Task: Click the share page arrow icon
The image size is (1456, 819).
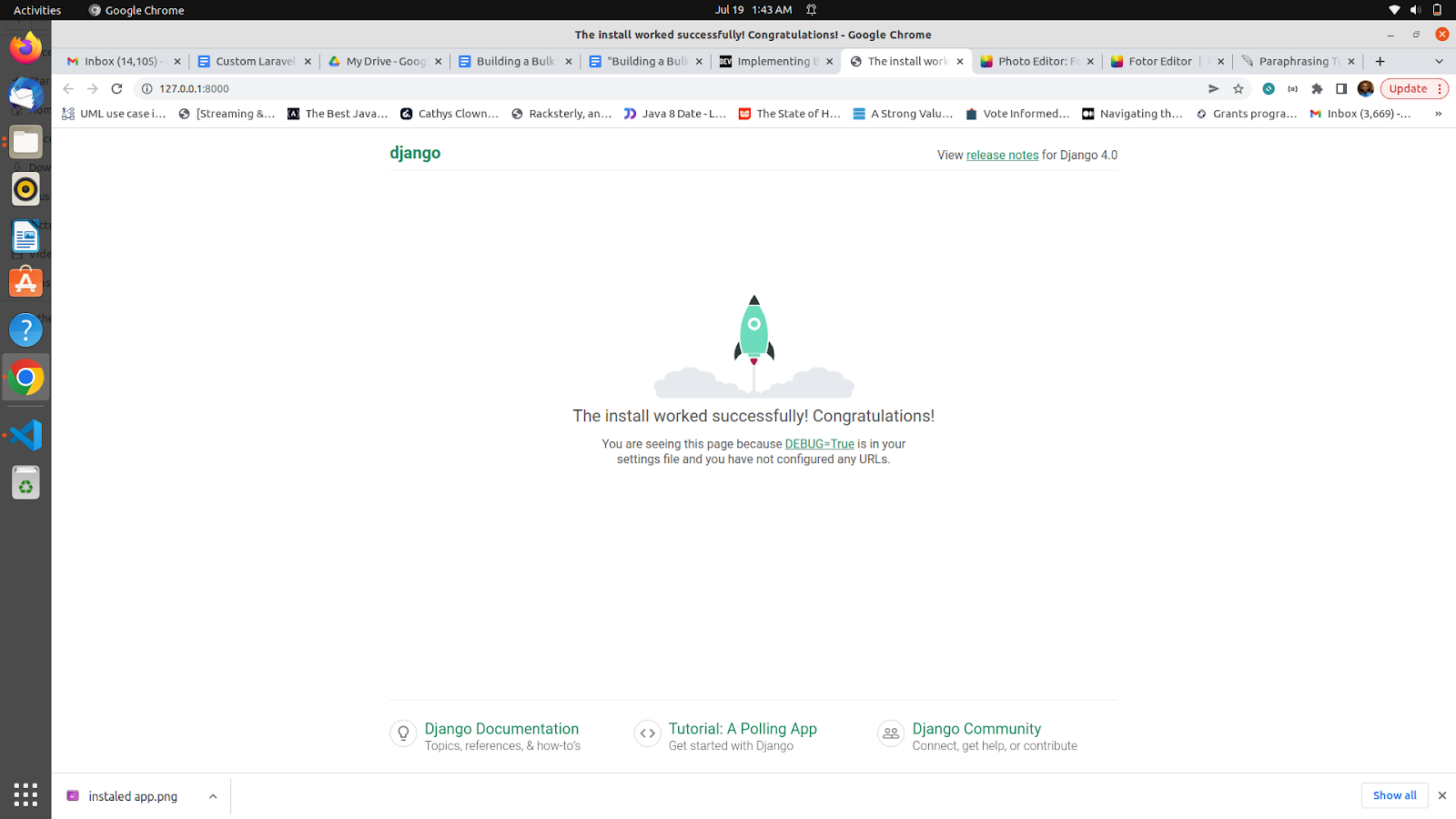Action: coord(1213,88)
